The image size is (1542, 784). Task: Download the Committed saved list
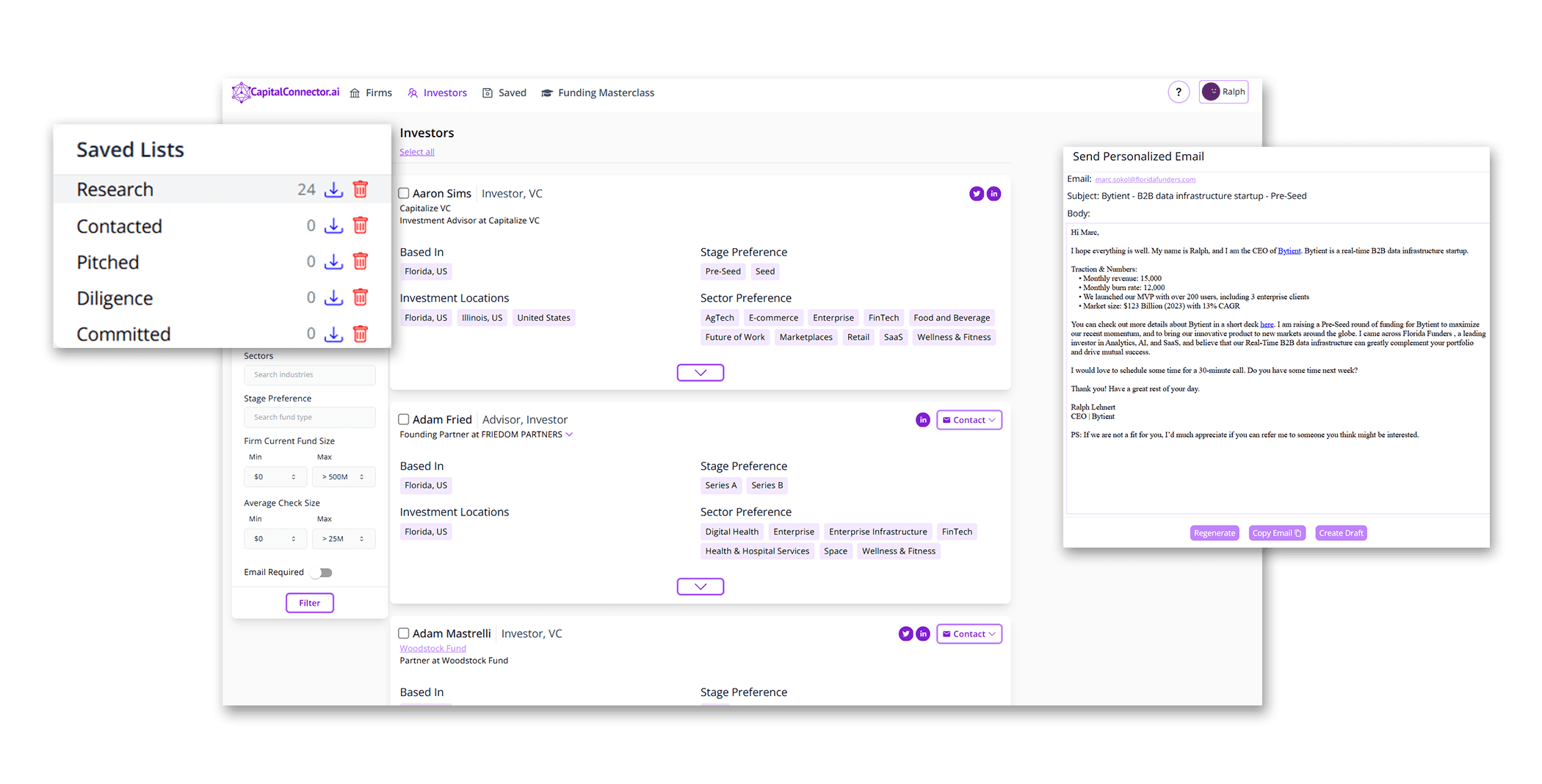click(334, 334)
